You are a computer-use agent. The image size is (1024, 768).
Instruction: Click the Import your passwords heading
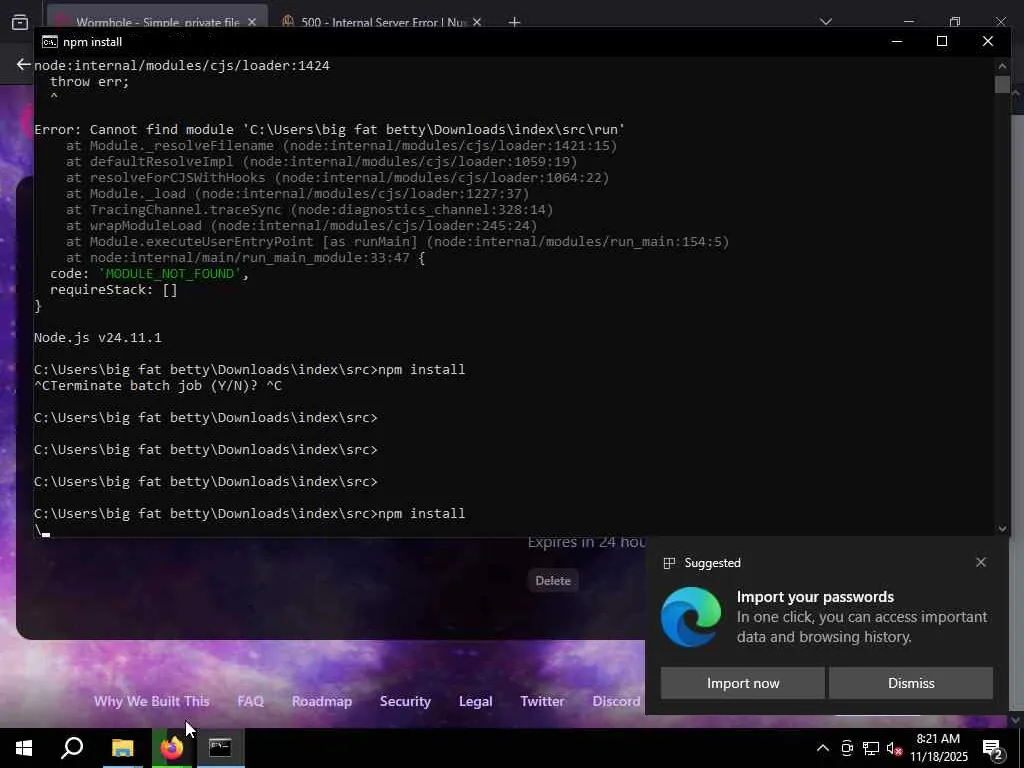815,597
